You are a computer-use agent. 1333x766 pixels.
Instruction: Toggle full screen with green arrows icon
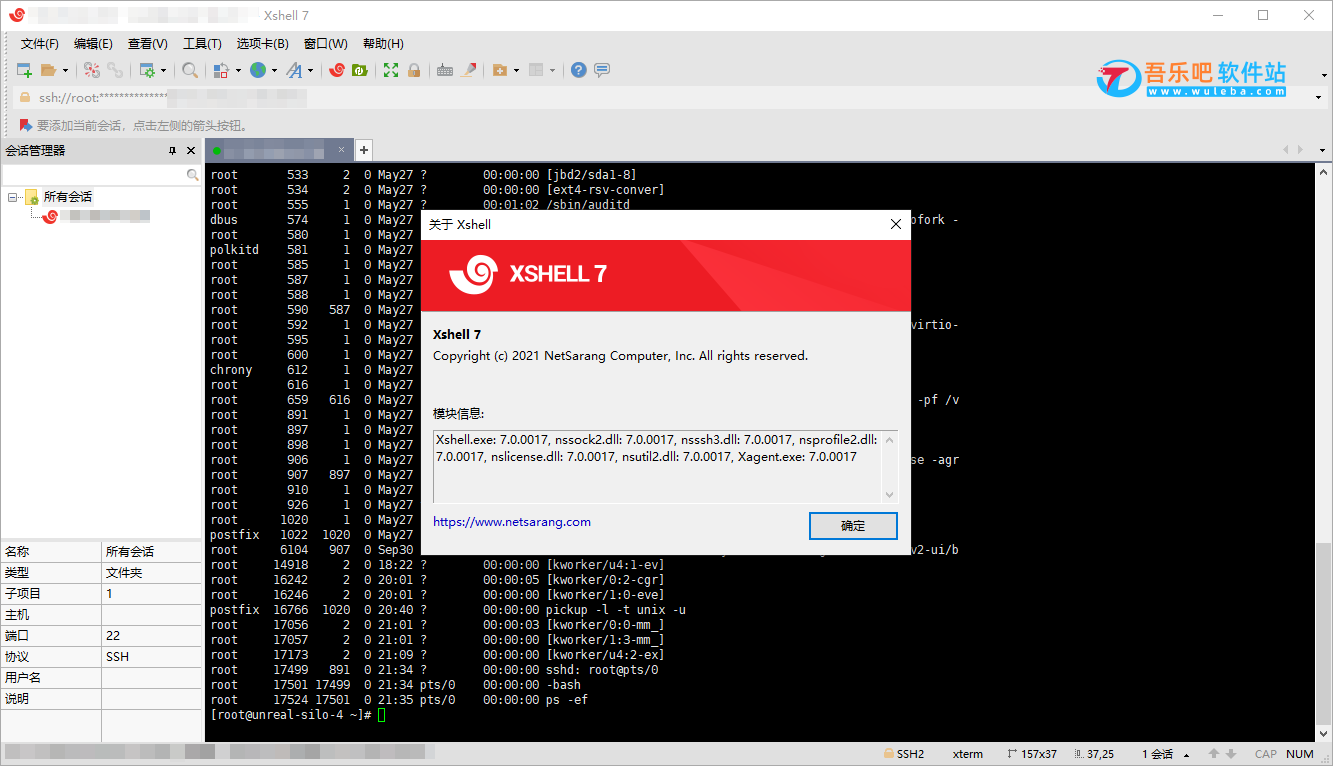391,70
